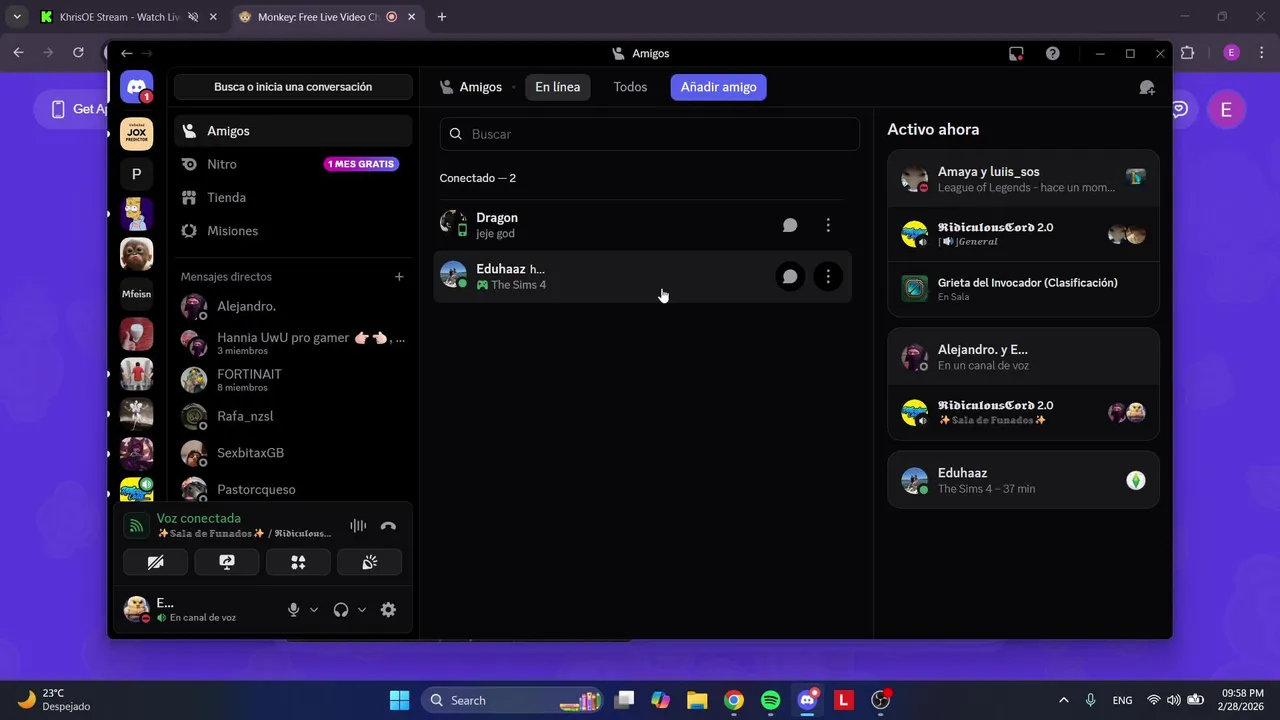Share your screen in voice channel
Screen dimensions: 1280x720
click(227, 563)
